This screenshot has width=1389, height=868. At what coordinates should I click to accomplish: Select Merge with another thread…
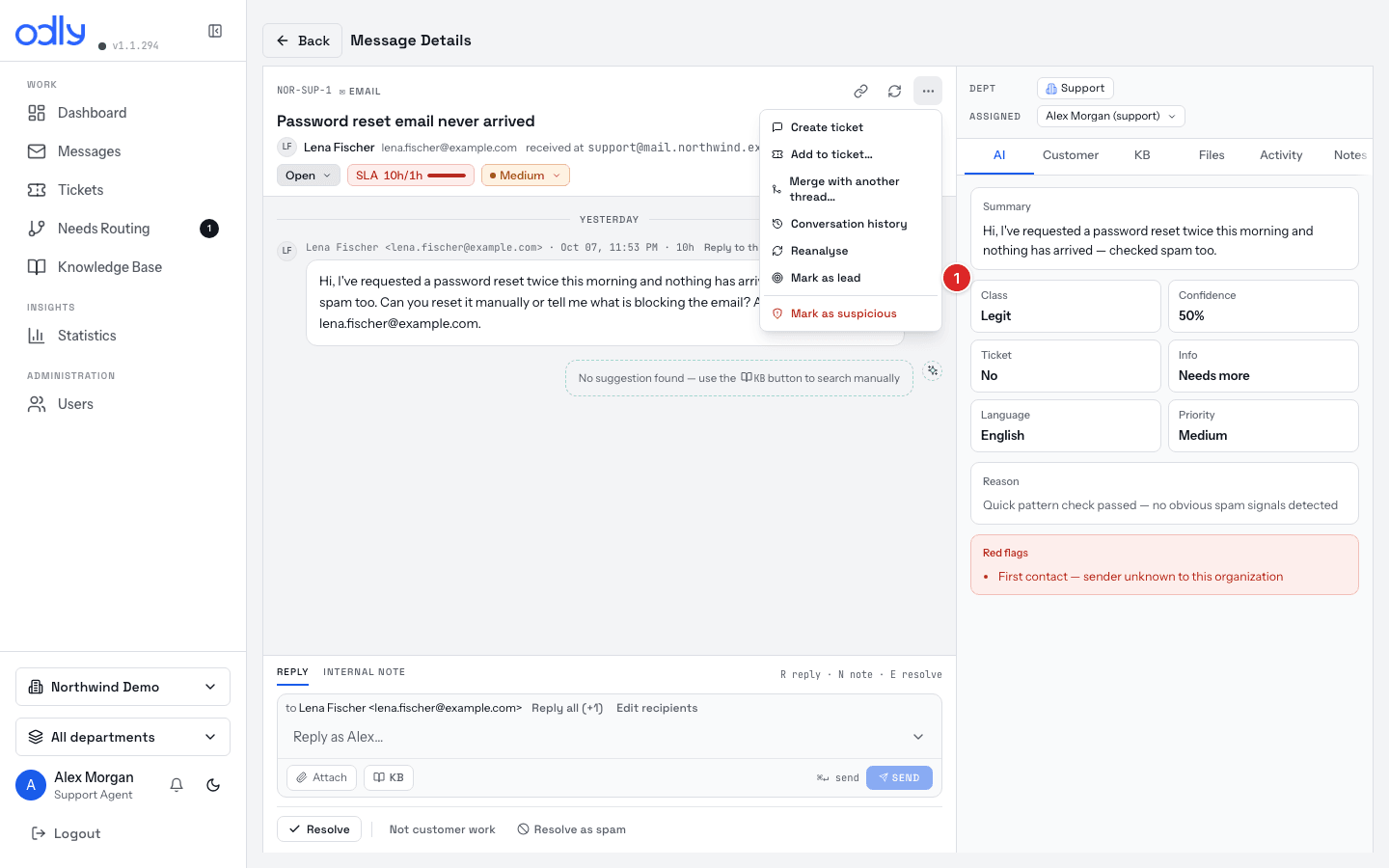point(851,189)
